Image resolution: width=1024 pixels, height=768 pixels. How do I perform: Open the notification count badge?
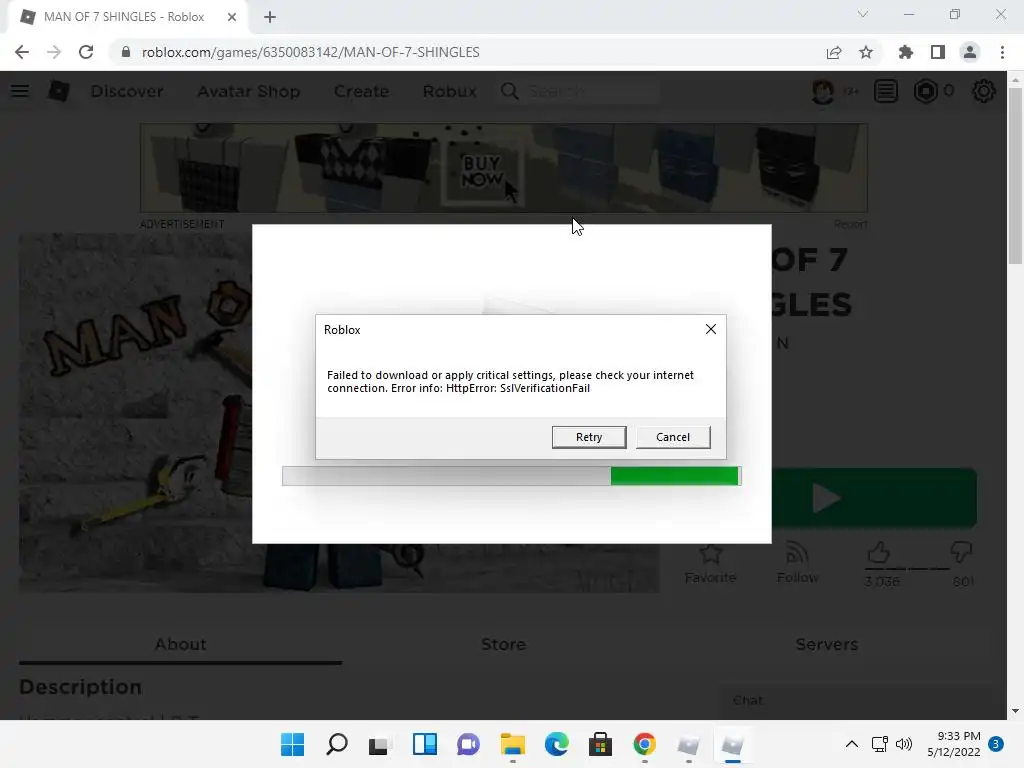point(996,744)
